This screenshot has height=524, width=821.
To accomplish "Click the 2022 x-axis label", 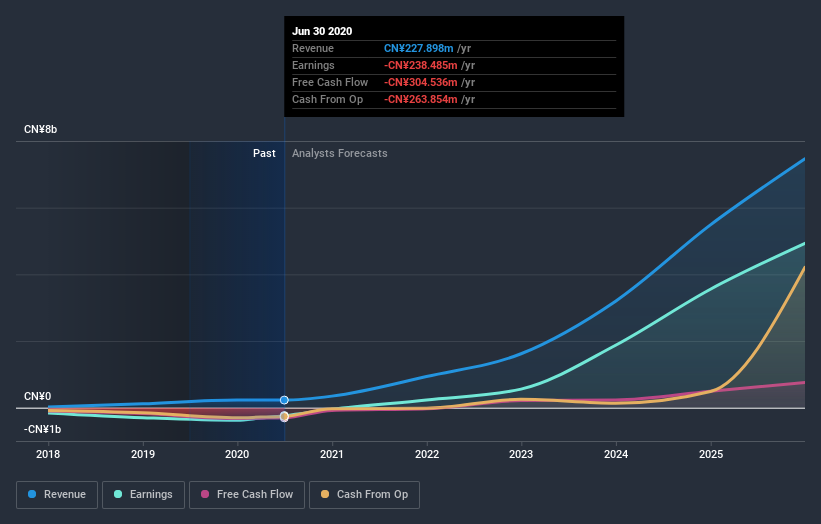I will tap(427, 454).
